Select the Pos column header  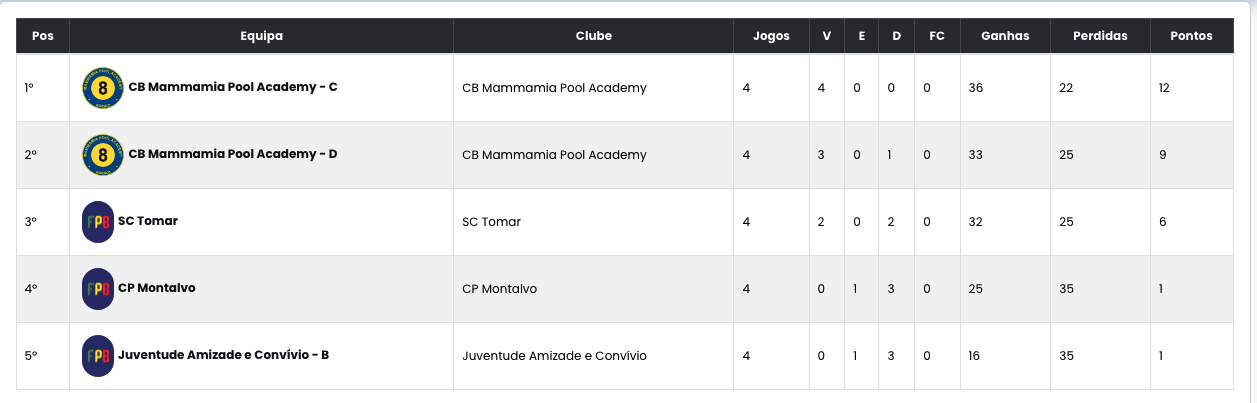tap(43, 36)
